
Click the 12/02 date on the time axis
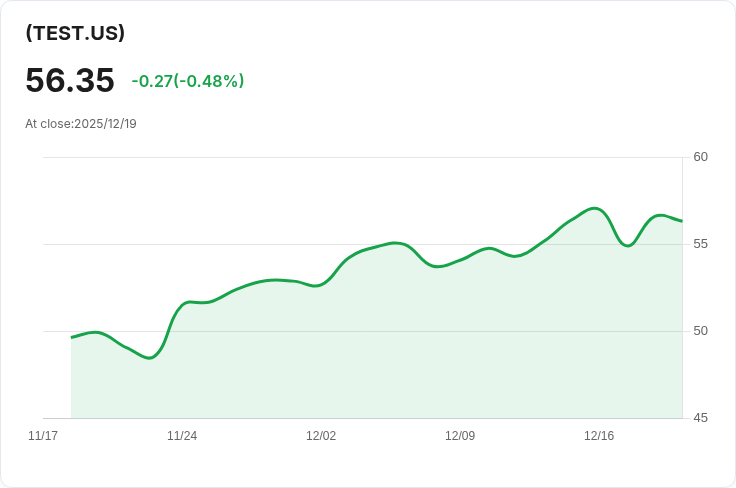[x=321, y=436]
